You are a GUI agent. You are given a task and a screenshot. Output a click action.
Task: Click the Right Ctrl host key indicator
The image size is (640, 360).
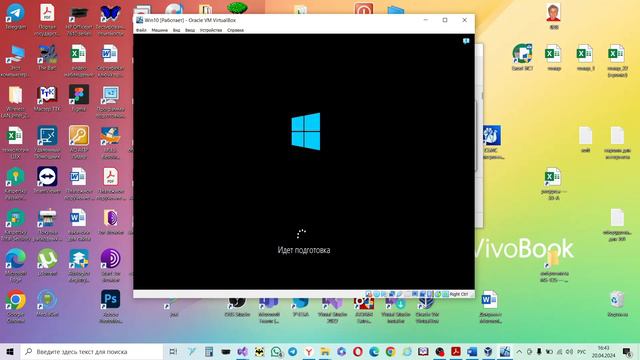(x=459, y=294)
